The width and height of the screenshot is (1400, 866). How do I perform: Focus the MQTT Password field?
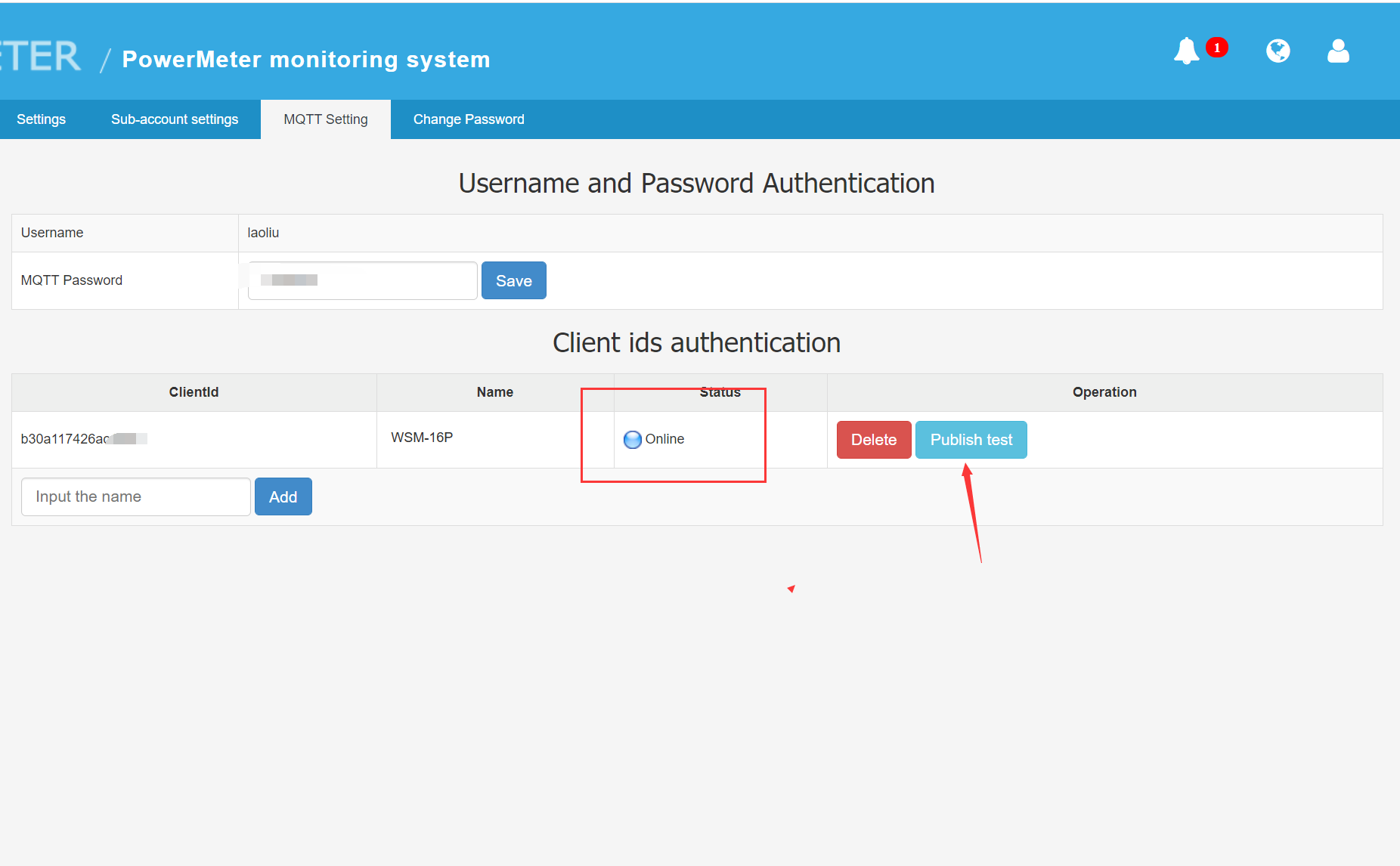click(x=362, y=281)
